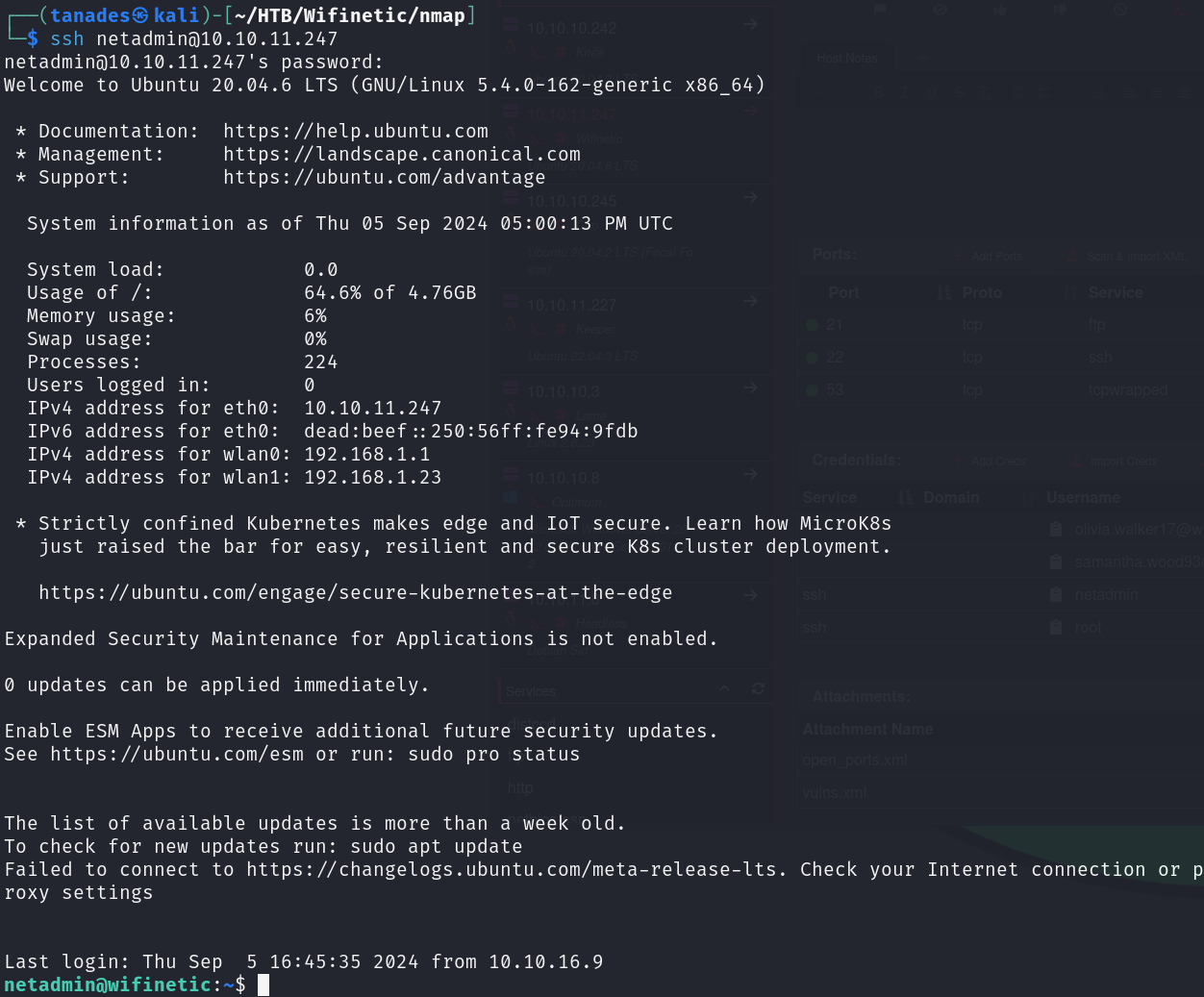This screenshot has width=1204, height=997.
Task: Click the eth0 IPv4 address 10.10.11.247
Action: pyautogui.click(x=373, y=409)
